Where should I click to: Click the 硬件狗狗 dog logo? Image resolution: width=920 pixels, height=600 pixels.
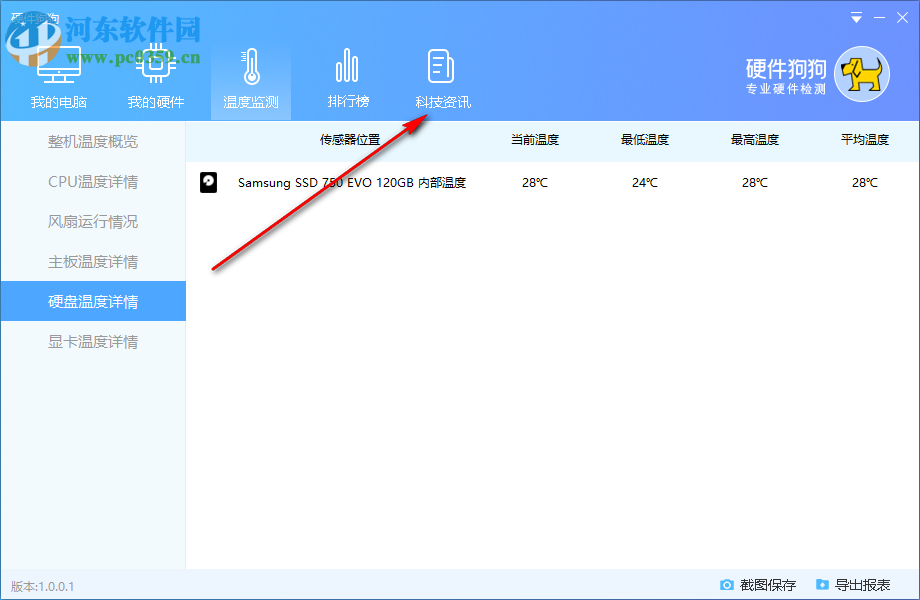(863, 74)
